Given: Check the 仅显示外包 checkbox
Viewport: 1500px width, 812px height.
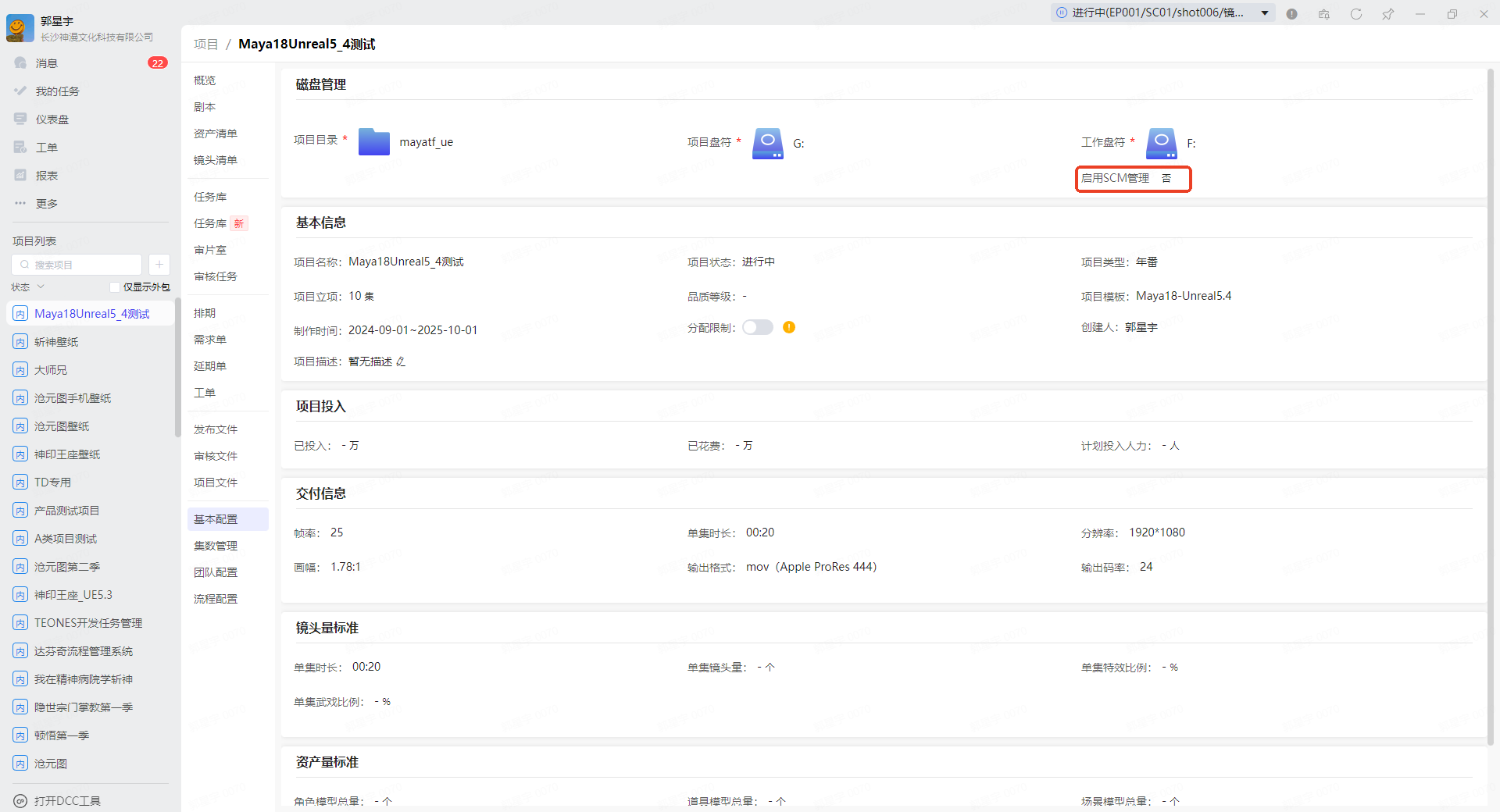Looking at the screenshot, I should 115,287.
